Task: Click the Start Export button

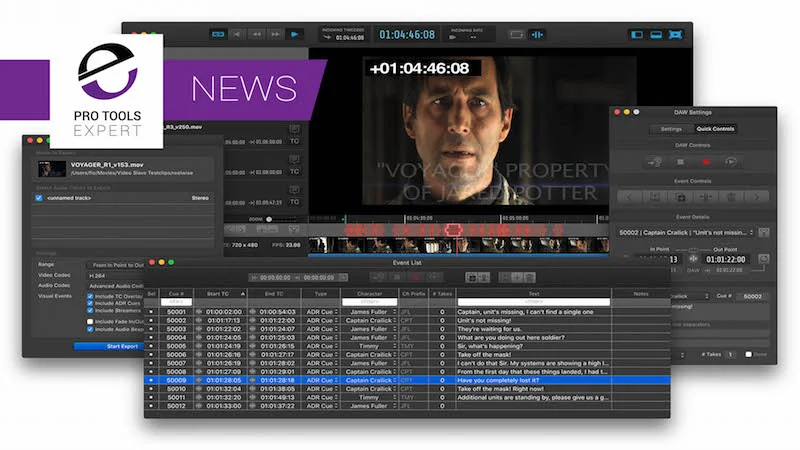Action: 109,346
